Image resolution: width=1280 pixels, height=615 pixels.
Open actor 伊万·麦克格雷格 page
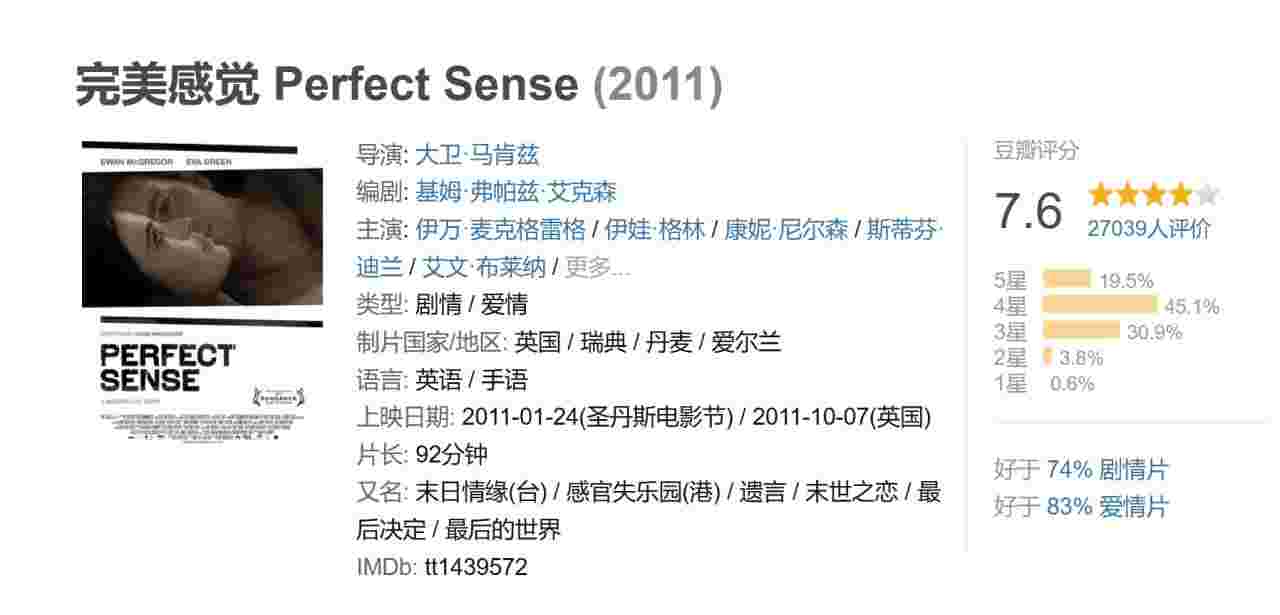click(x=501, y=230)
